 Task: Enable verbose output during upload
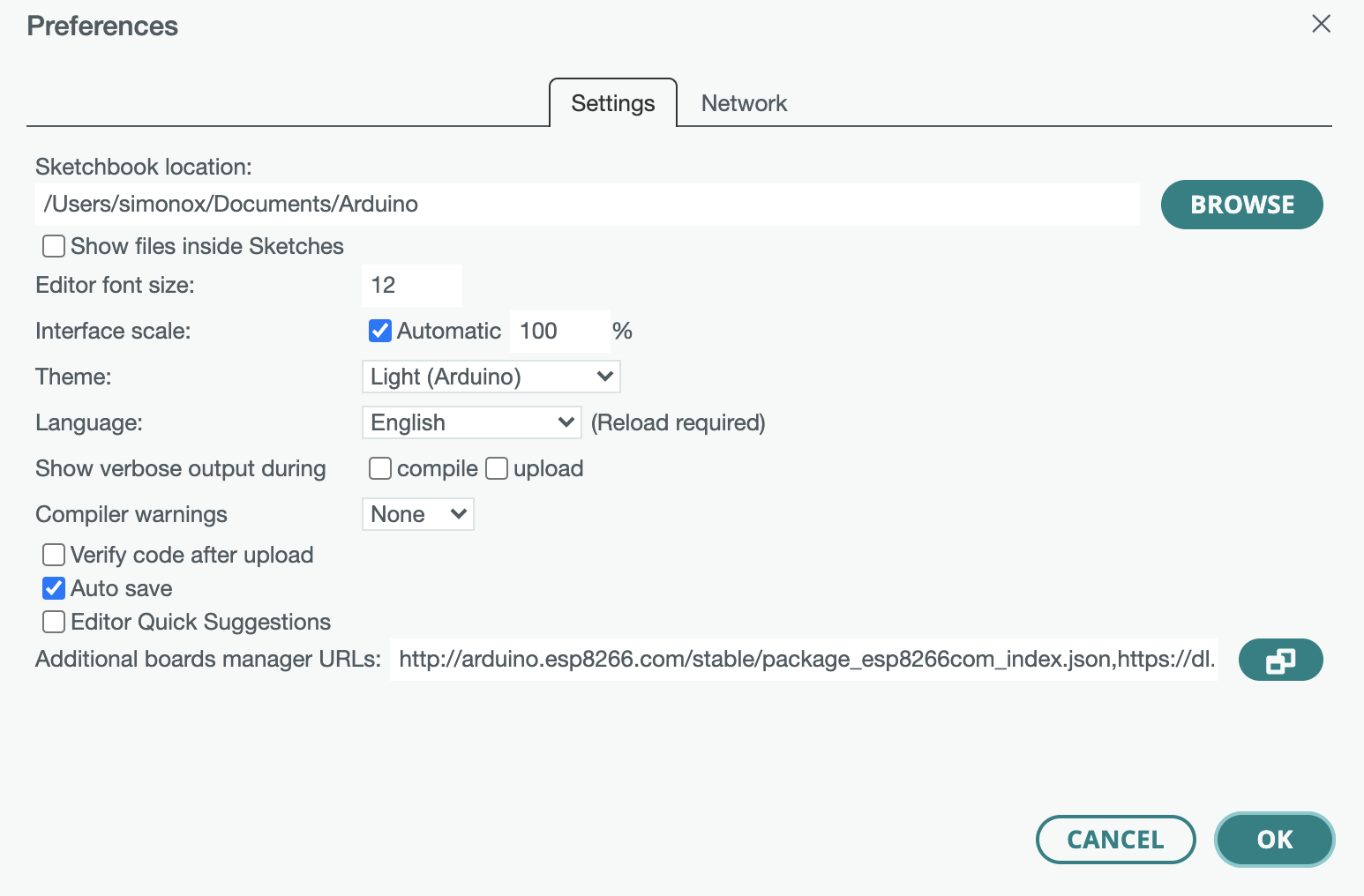(497, 468)
